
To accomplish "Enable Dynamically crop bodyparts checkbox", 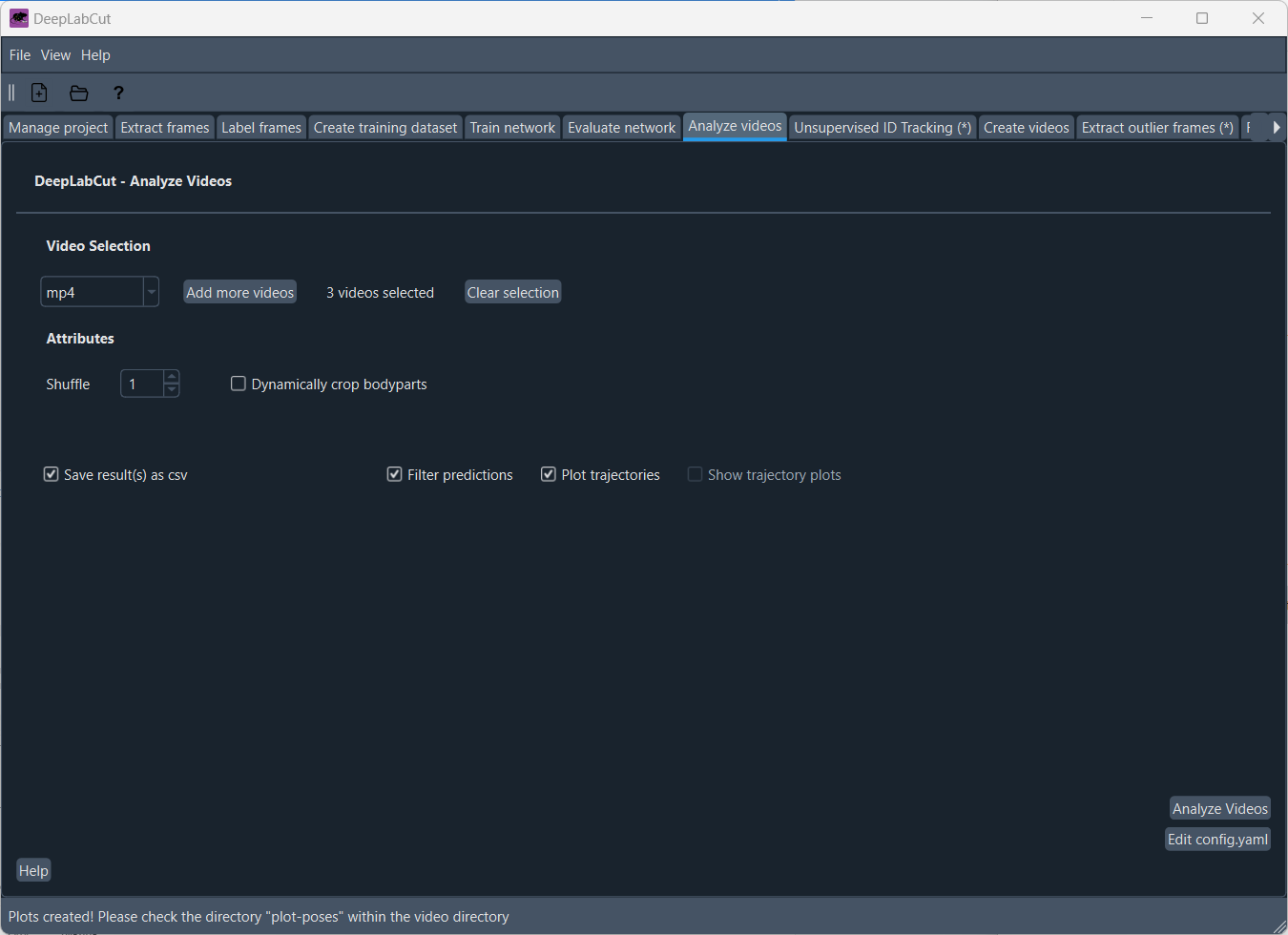I will pyautogui.click(x=239, y=384).
